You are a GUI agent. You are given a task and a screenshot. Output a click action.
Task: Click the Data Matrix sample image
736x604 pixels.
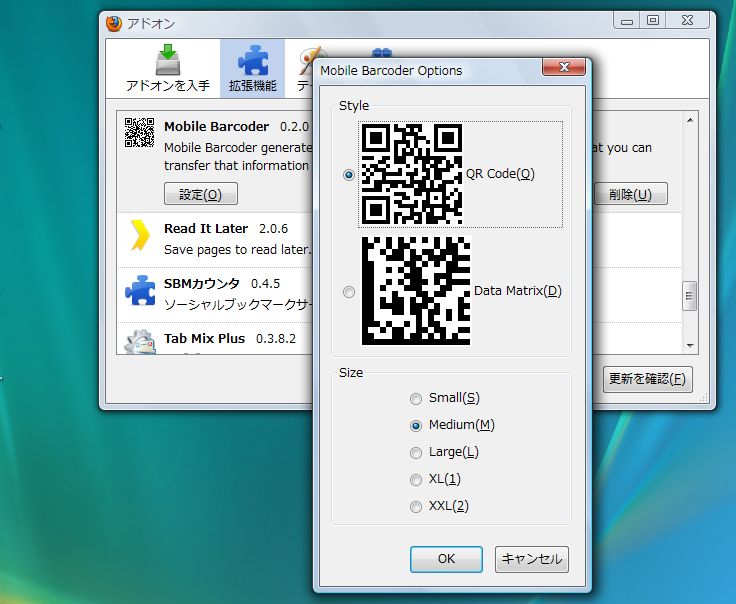tap(416, 291)
